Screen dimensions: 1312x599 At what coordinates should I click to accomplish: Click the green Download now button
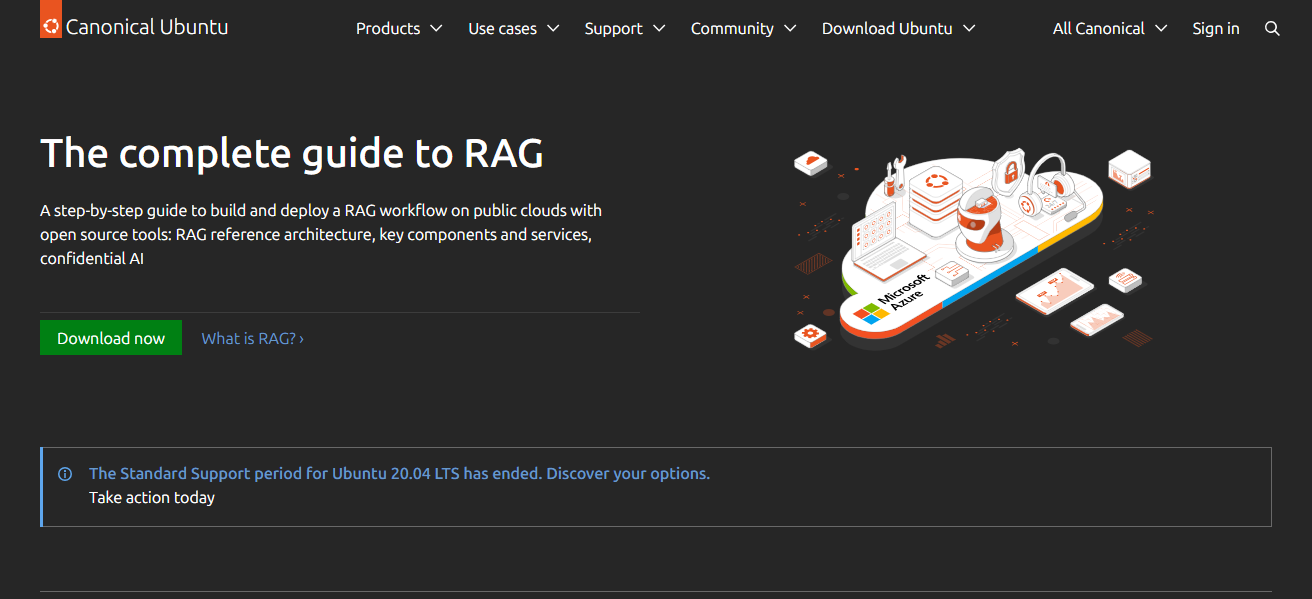pos(111,338)
